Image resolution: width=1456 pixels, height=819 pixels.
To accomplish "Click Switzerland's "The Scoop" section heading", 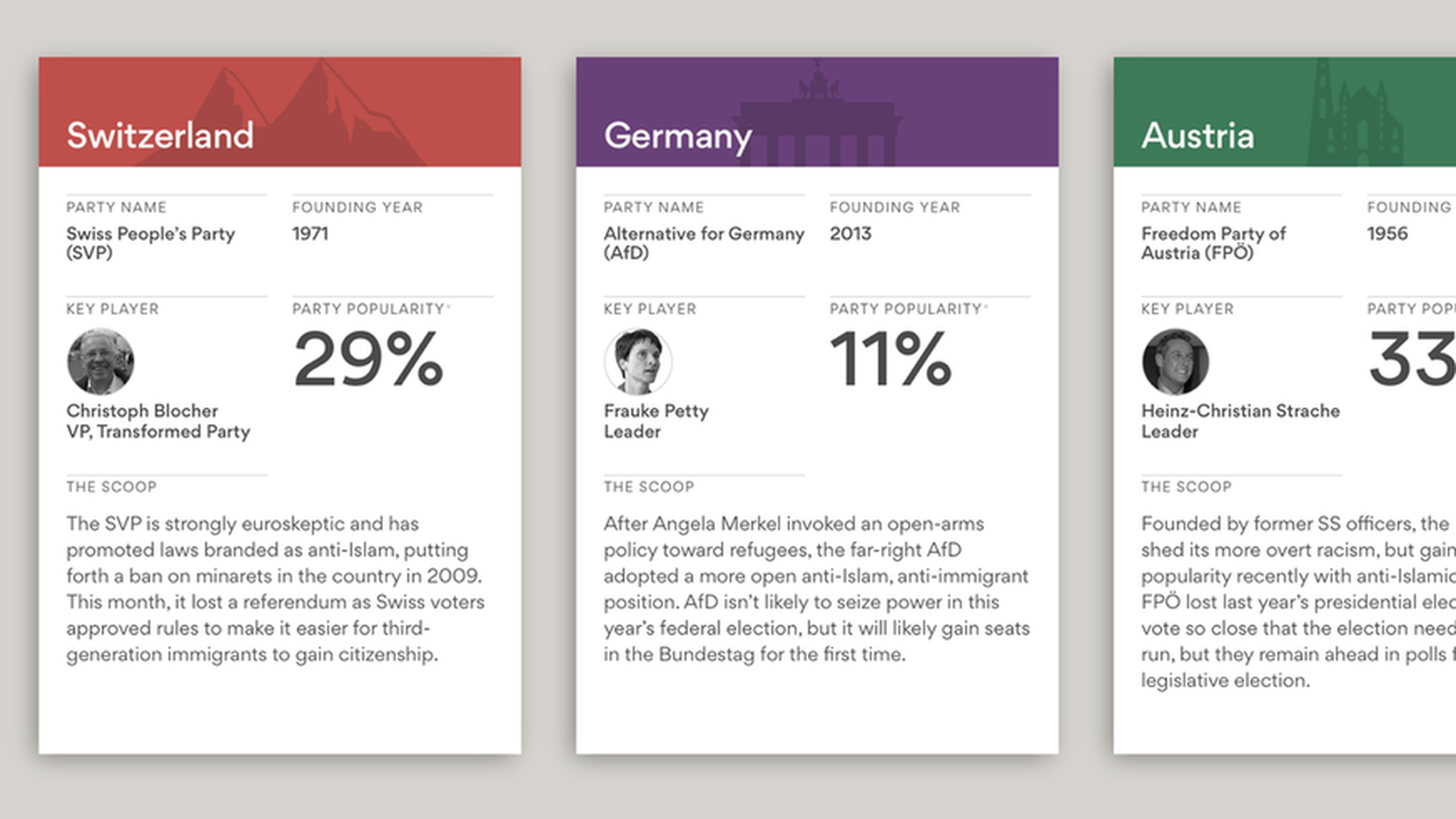I will pos(111,487).
